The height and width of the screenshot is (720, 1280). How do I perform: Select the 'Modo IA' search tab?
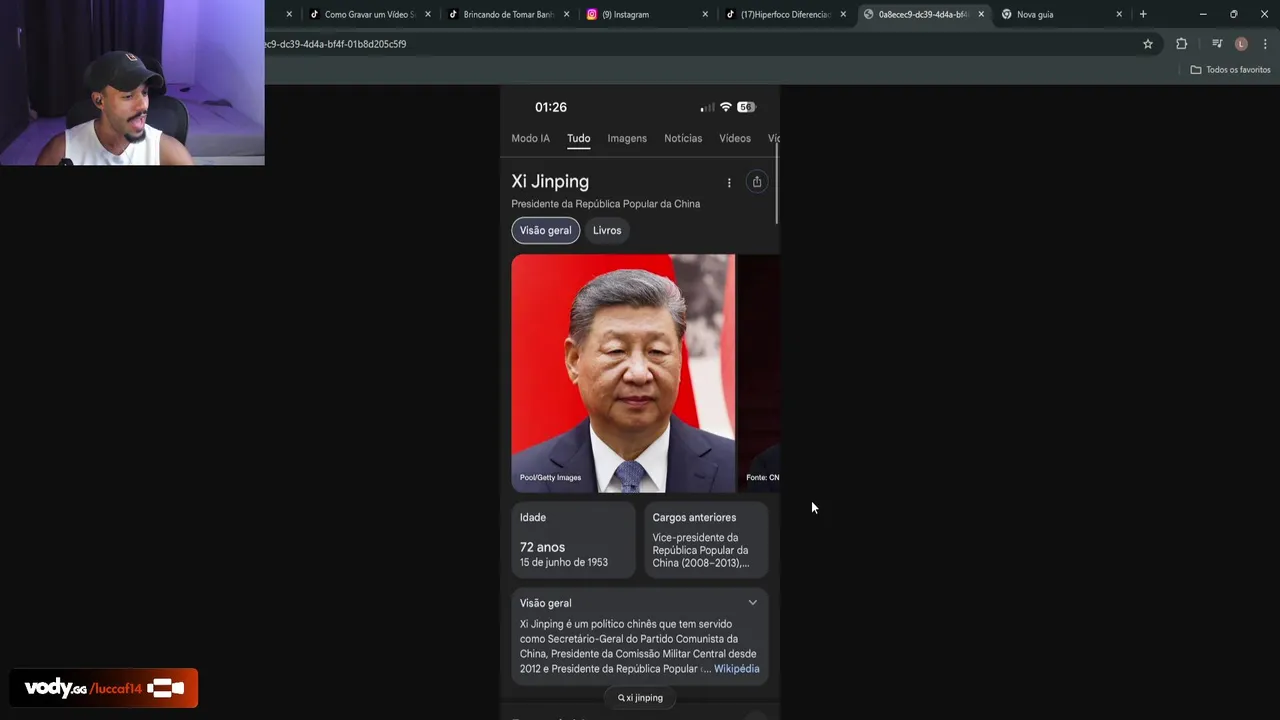[x=530, y=138]
